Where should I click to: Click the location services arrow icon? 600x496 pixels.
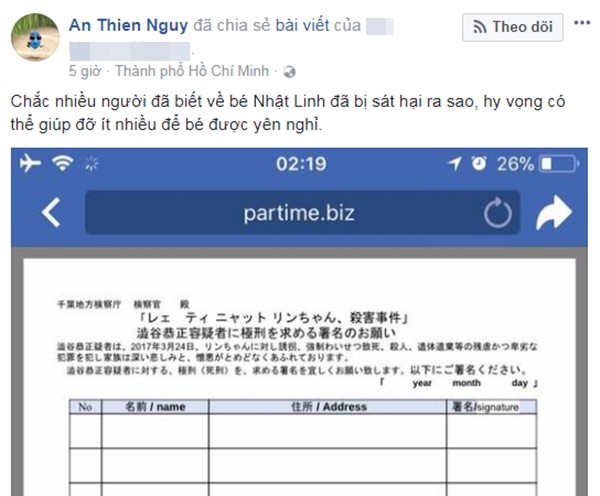click(x=454, y=163)
